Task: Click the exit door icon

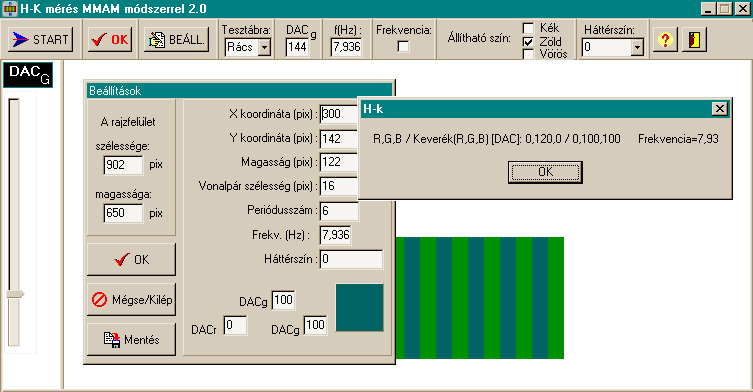Action: (x=694, y=39)
